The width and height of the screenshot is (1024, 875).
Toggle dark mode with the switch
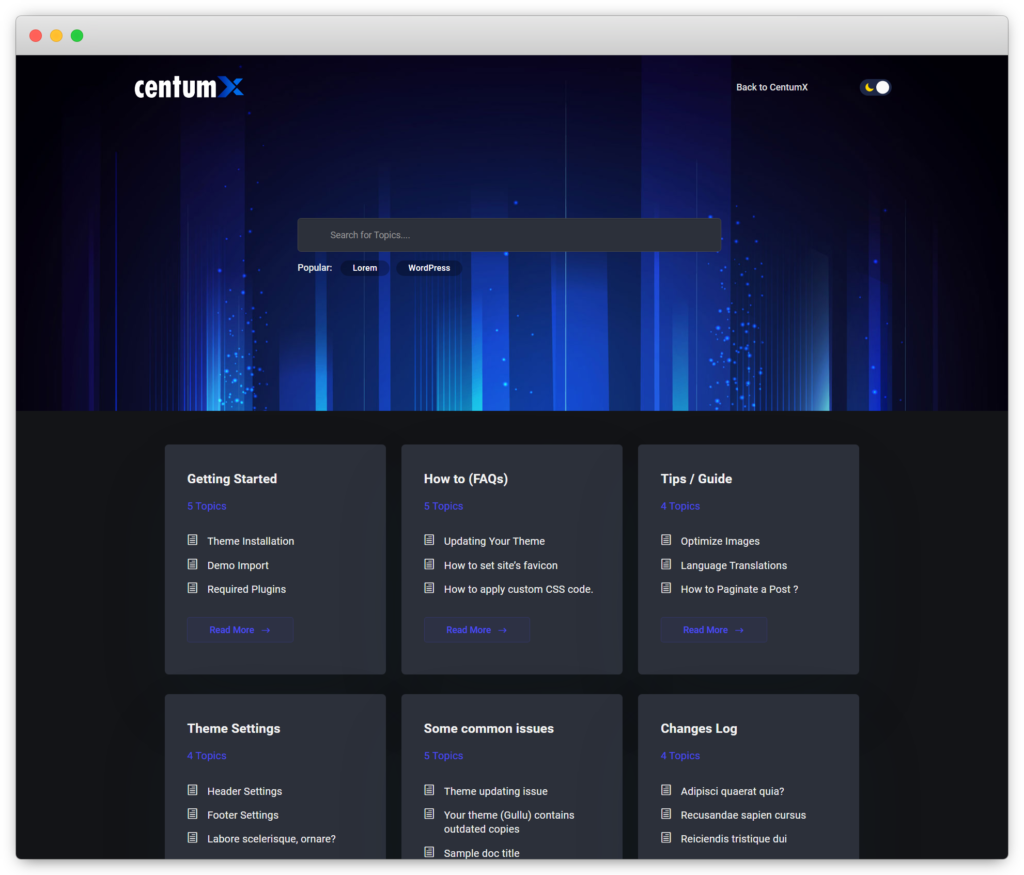click(x=875, y=87)
